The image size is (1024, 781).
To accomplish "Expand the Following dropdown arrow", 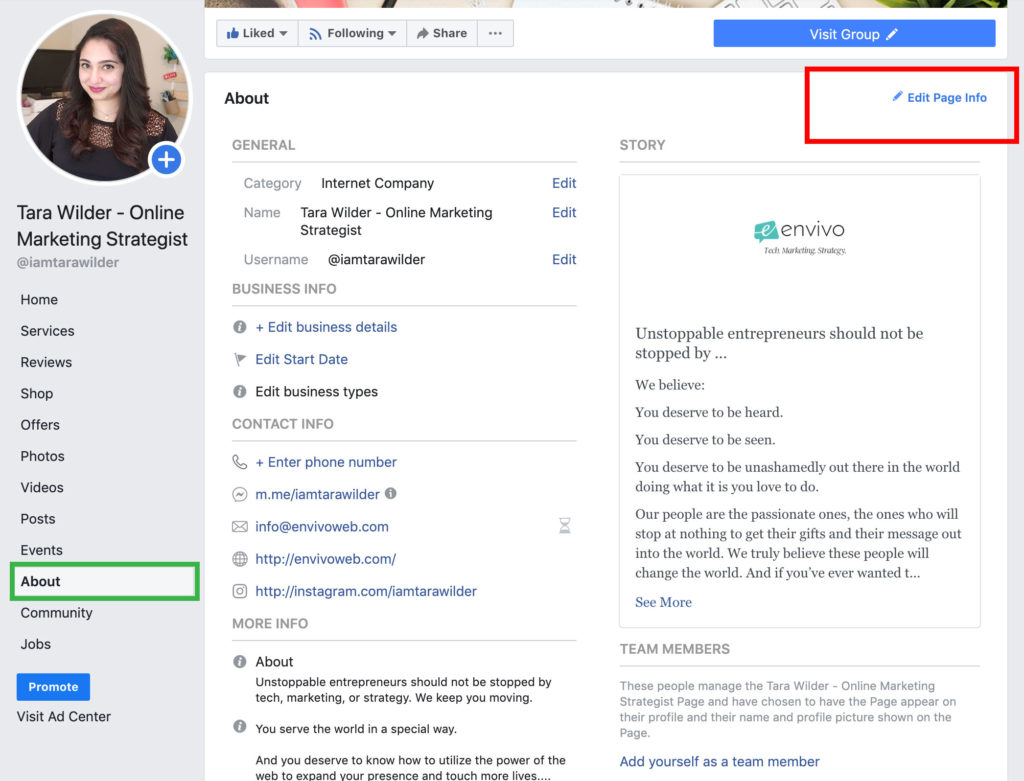I will (x=392, y=33).
